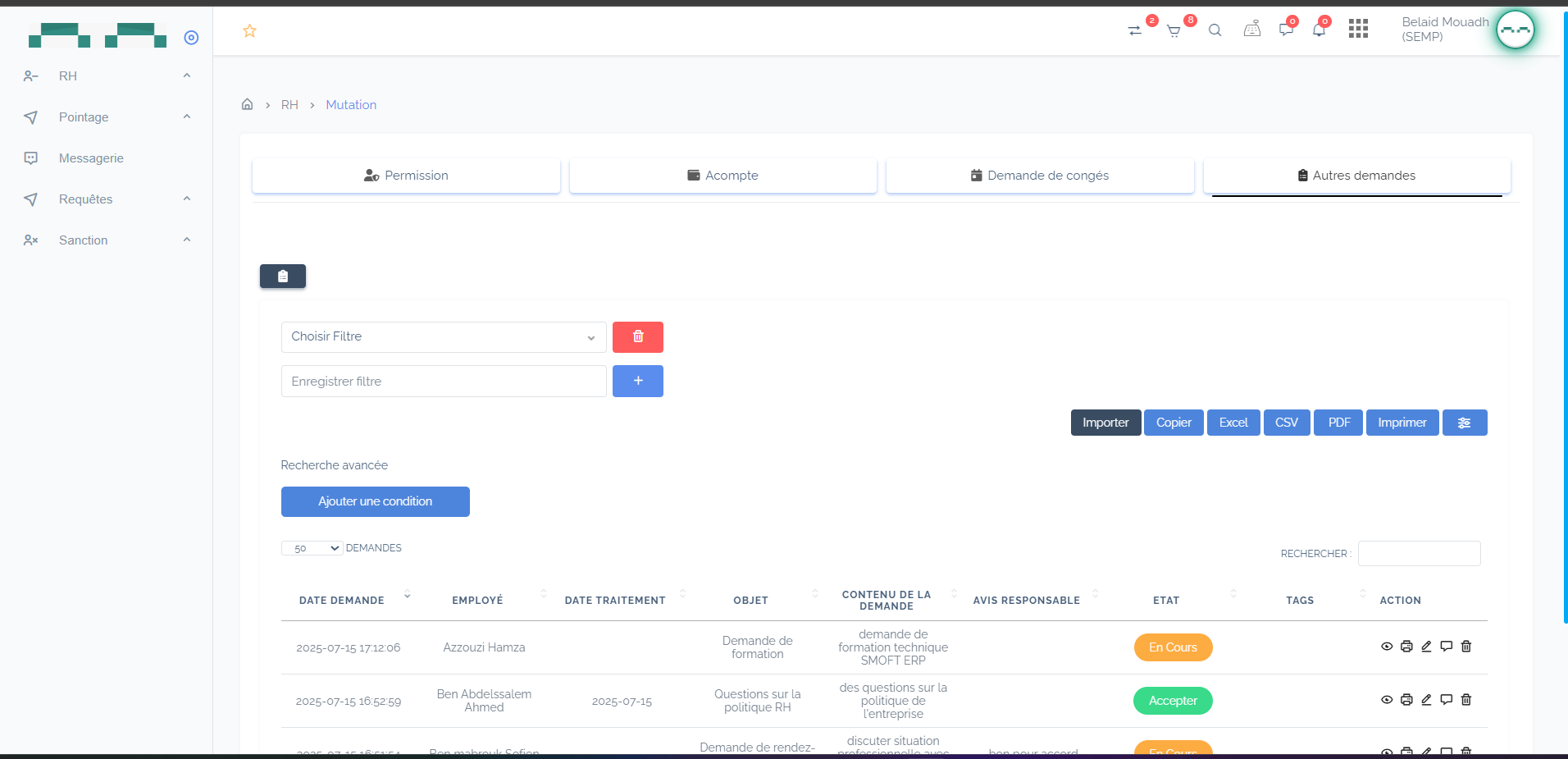Switch to the Permission tab

[406, 176]
